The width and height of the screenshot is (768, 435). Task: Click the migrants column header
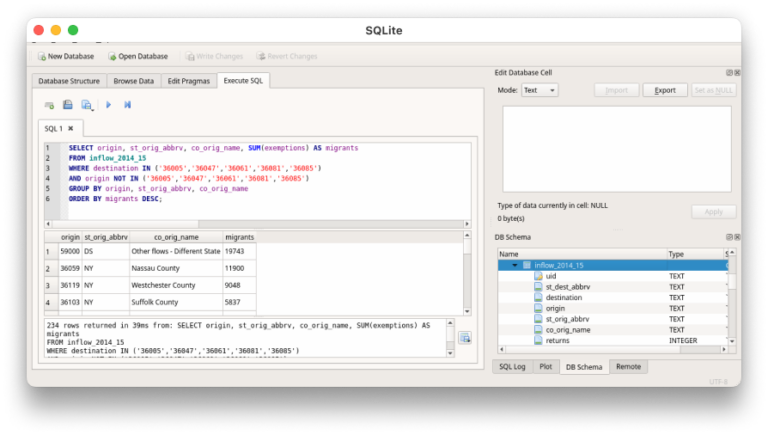240,237
